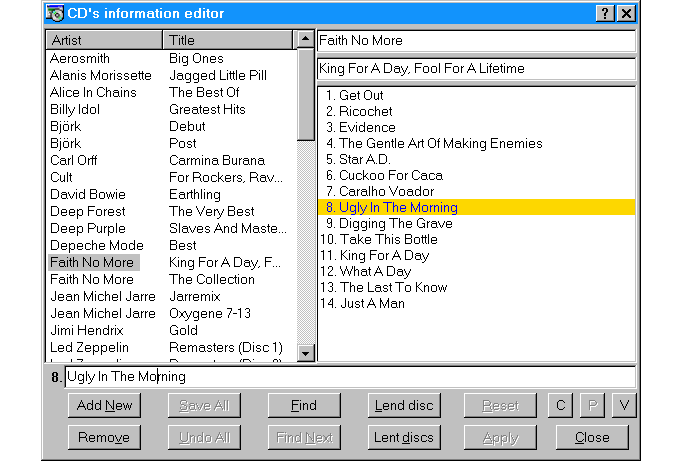Viewport: 683px width, 461px height.
Task: Click the Save All button
Action: point(204,406)
